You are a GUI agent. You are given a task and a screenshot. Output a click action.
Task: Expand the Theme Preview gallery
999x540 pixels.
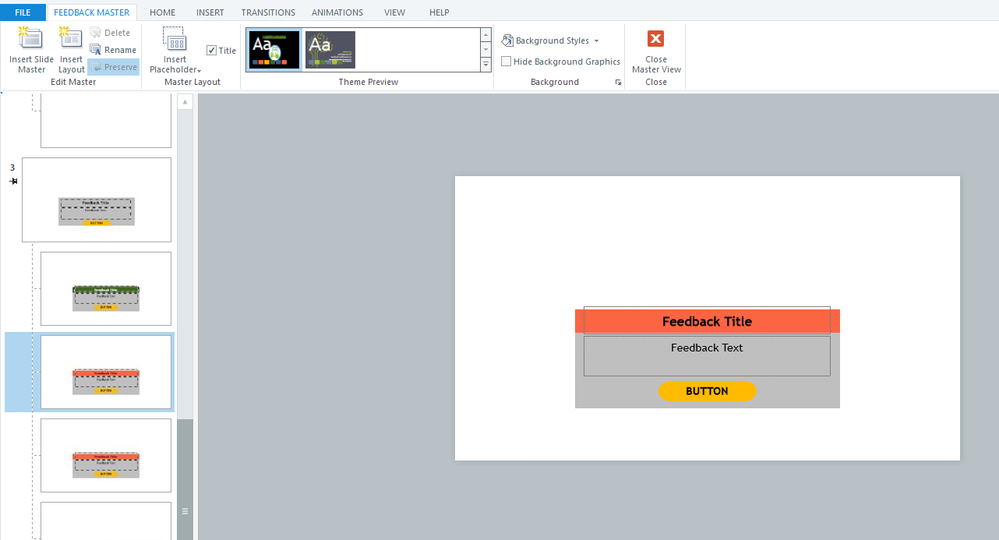(x=485, y=64)
